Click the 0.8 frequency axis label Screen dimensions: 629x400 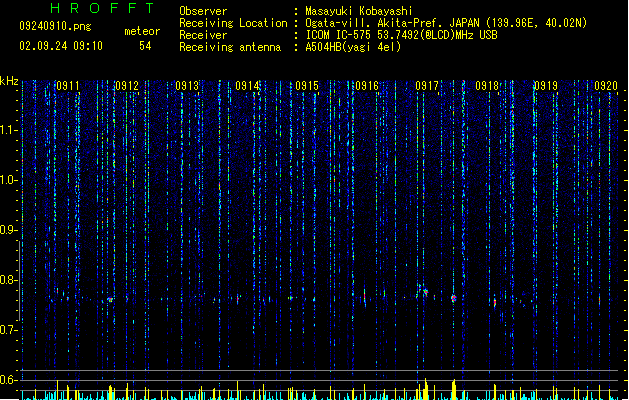pos(8,280)
